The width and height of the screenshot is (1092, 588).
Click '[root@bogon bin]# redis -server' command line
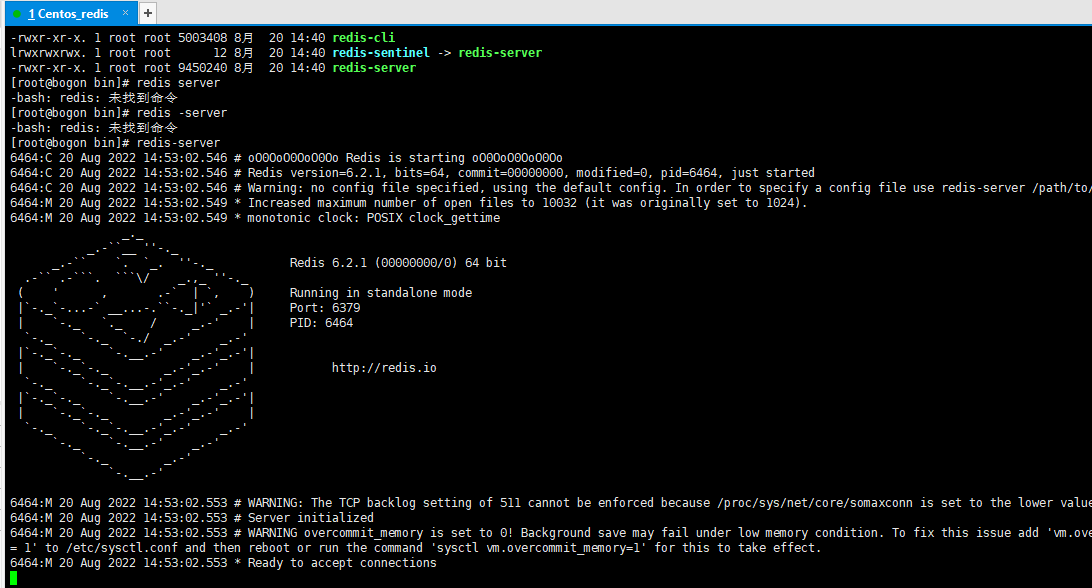[x=118, y=113]
